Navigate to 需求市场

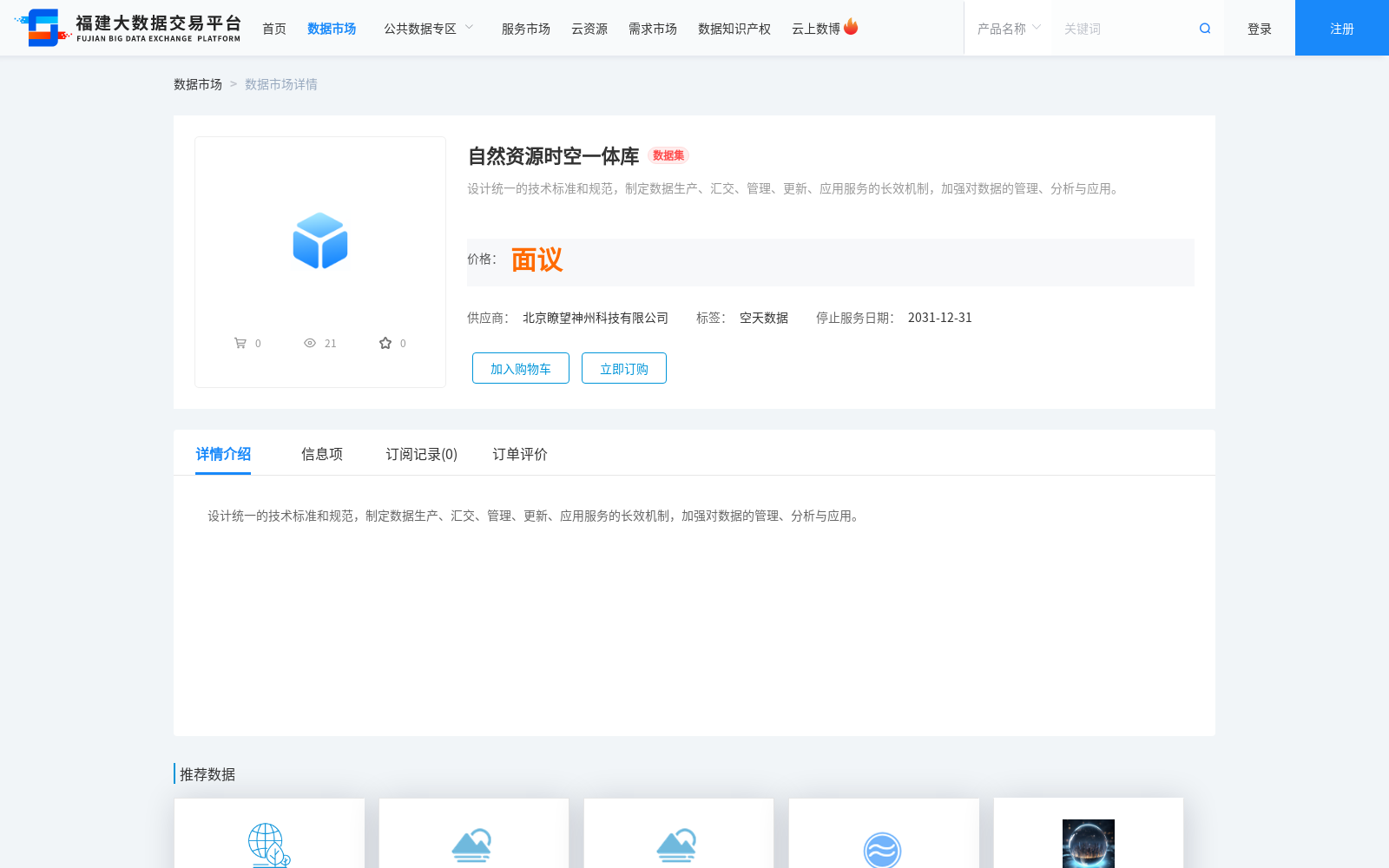(653, 29)
